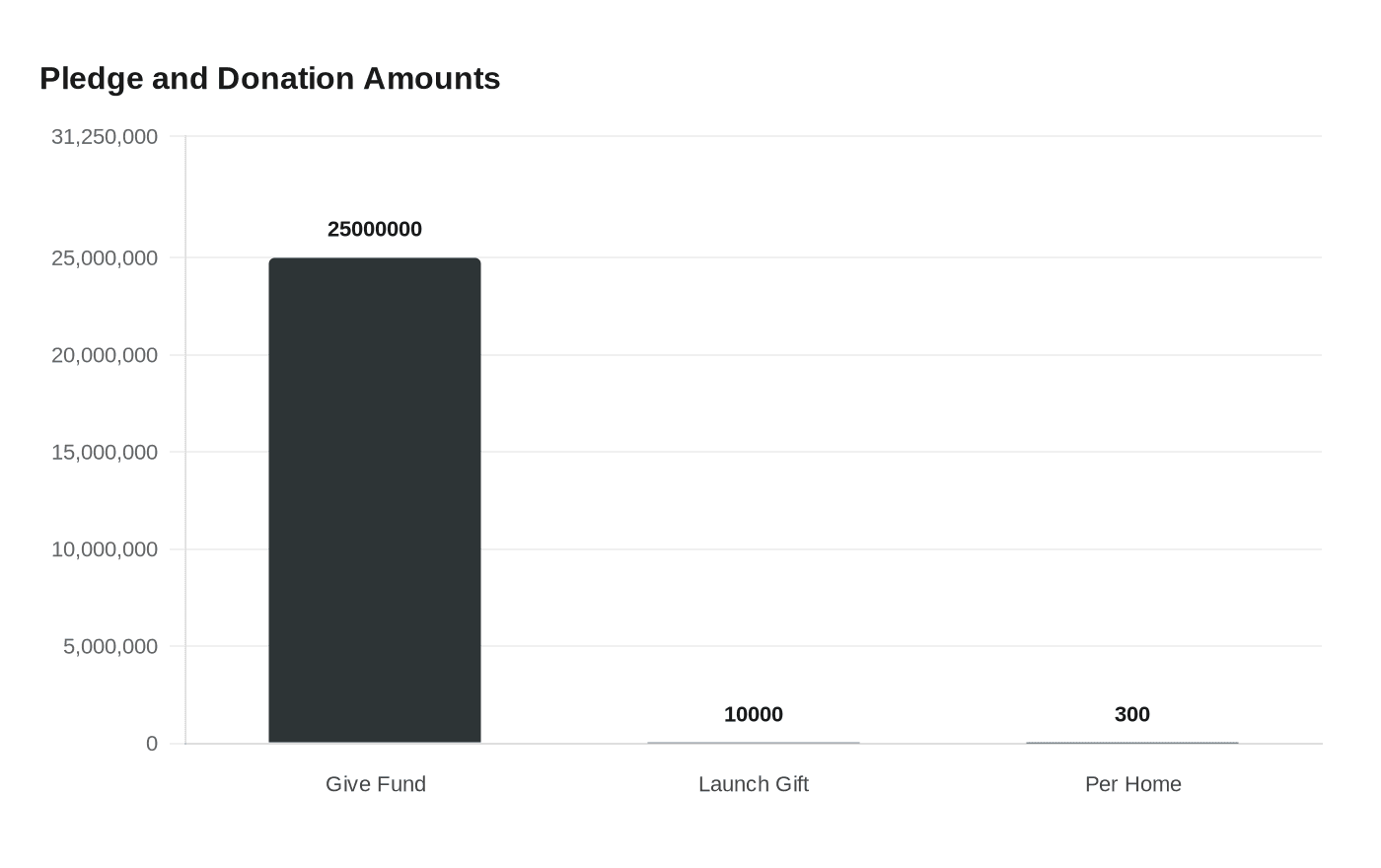Click the 10,000,000 y-axis tick label
The height and width of the screenshot is (868, 1381).
pyautogui.click(x=105, y=549)
